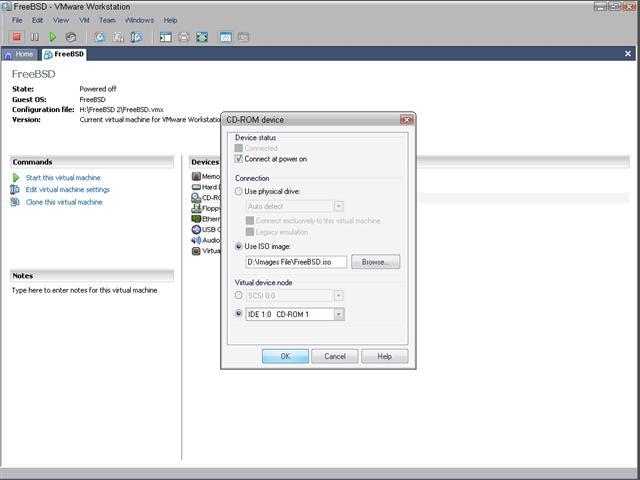Click Clone this virtual machine link
This screenshot has width=640, height=480.
(x=64, y=202)
